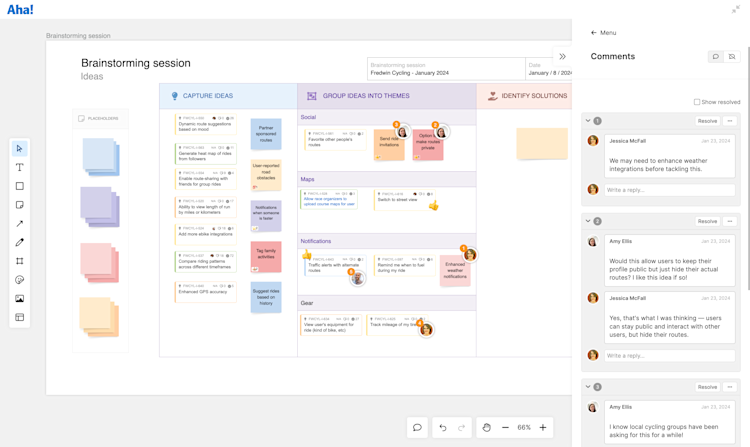Image resolution: width=750 pixels, height=447 pixels.
Task: Undo the last action
Action: 443,427
